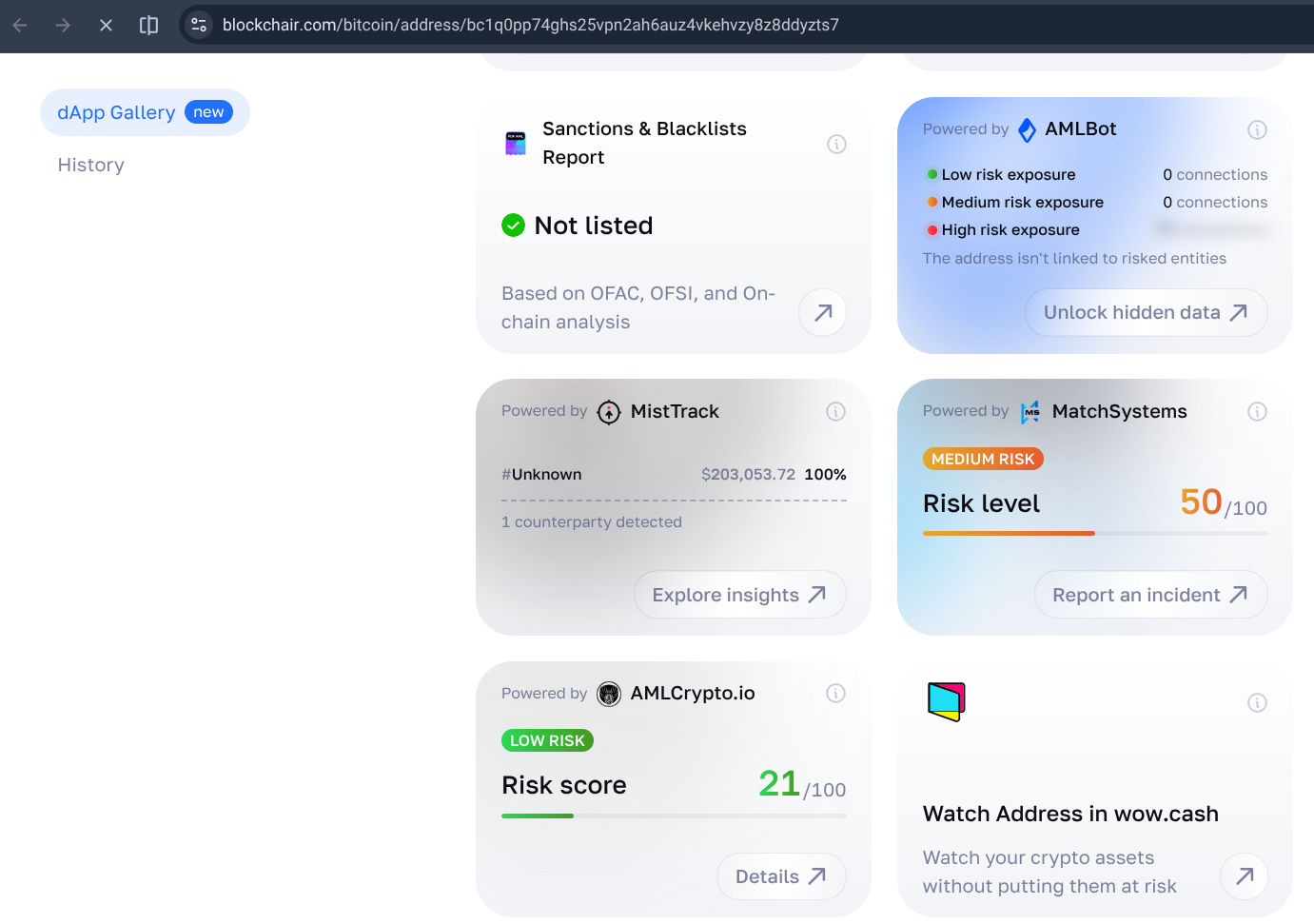Open the dApp Gallery menu item

[x=145, y=112]
